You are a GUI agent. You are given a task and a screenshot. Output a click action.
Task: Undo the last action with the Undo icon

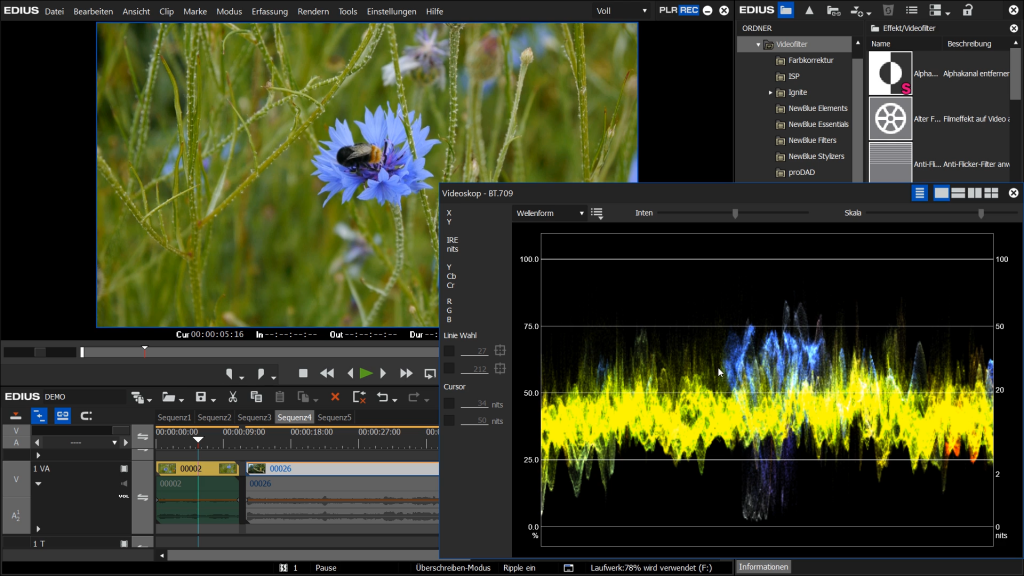click(383, 397)
